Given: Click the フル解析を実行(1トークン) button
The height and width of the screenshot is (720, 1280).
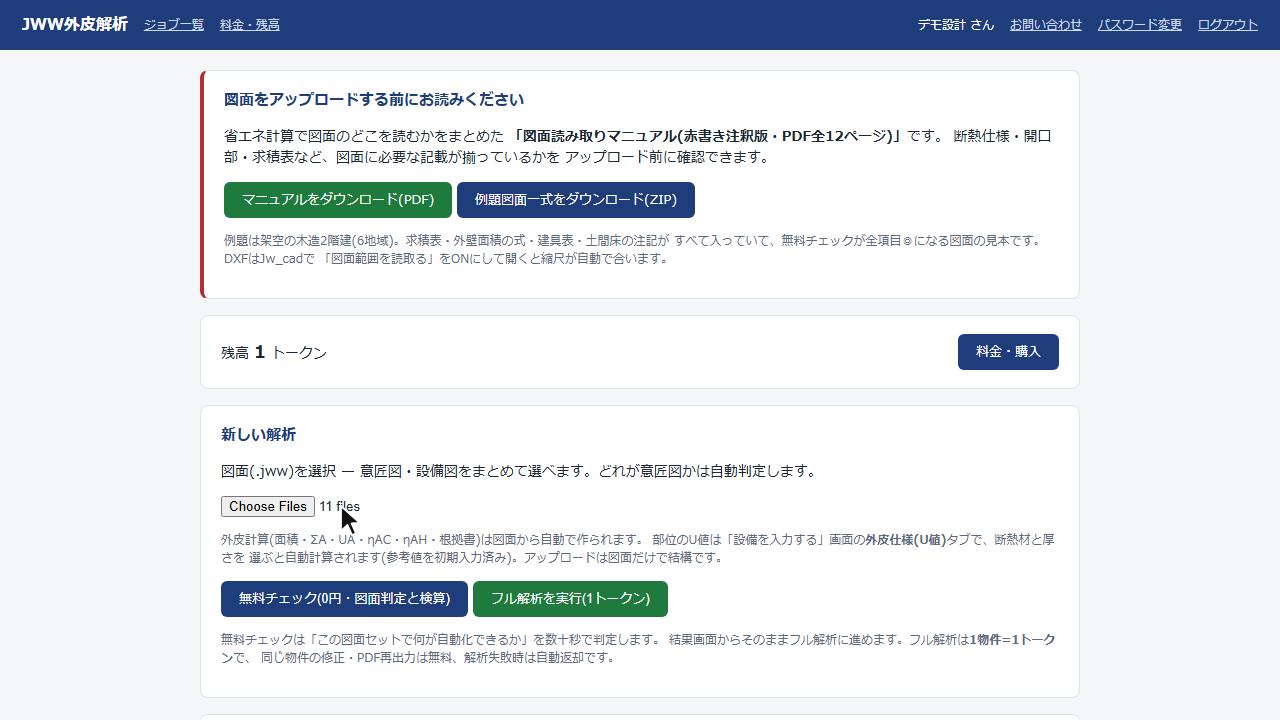Looking at the screenshot, I should (570, 599).
